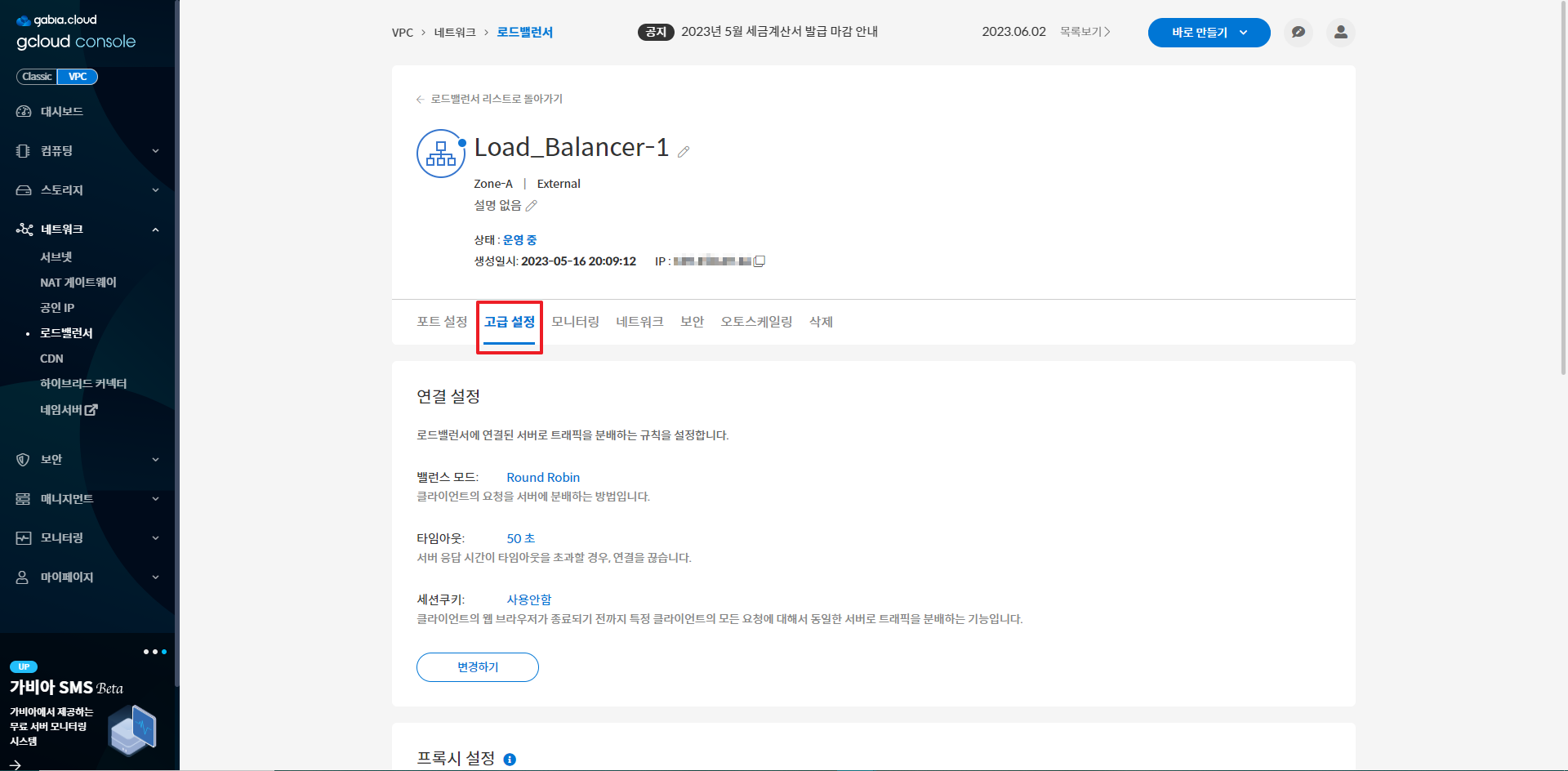Click the 목록보기 notices link
This screenshot has height=771, width=1568.
pyautogui.click(x=1085, y=32)
